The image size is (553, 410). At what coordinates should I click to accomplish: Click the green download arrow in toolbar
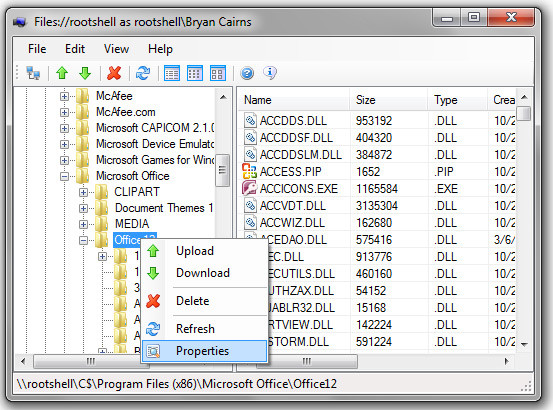(x=85, y=73)
